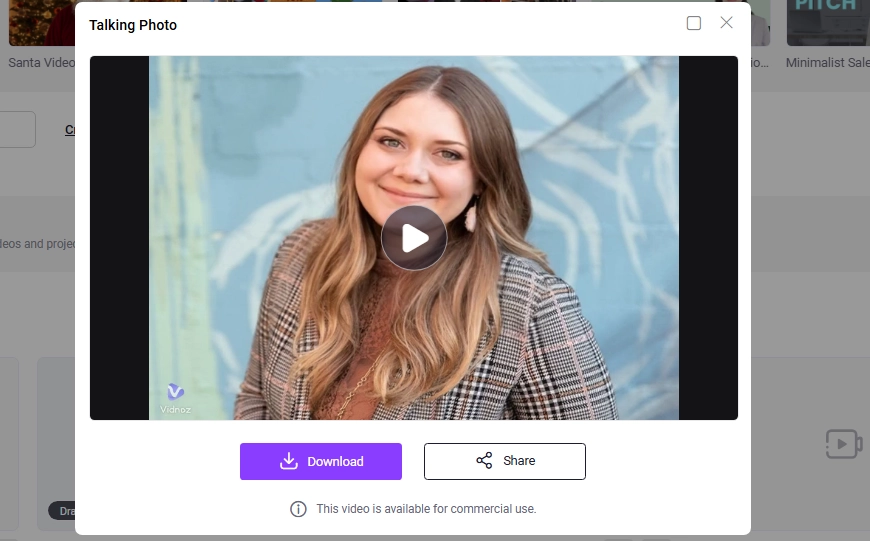Viewport: 870px width, 541px height.
Task: Click the video camera icon behind dialog
Action: pos(843,444)
